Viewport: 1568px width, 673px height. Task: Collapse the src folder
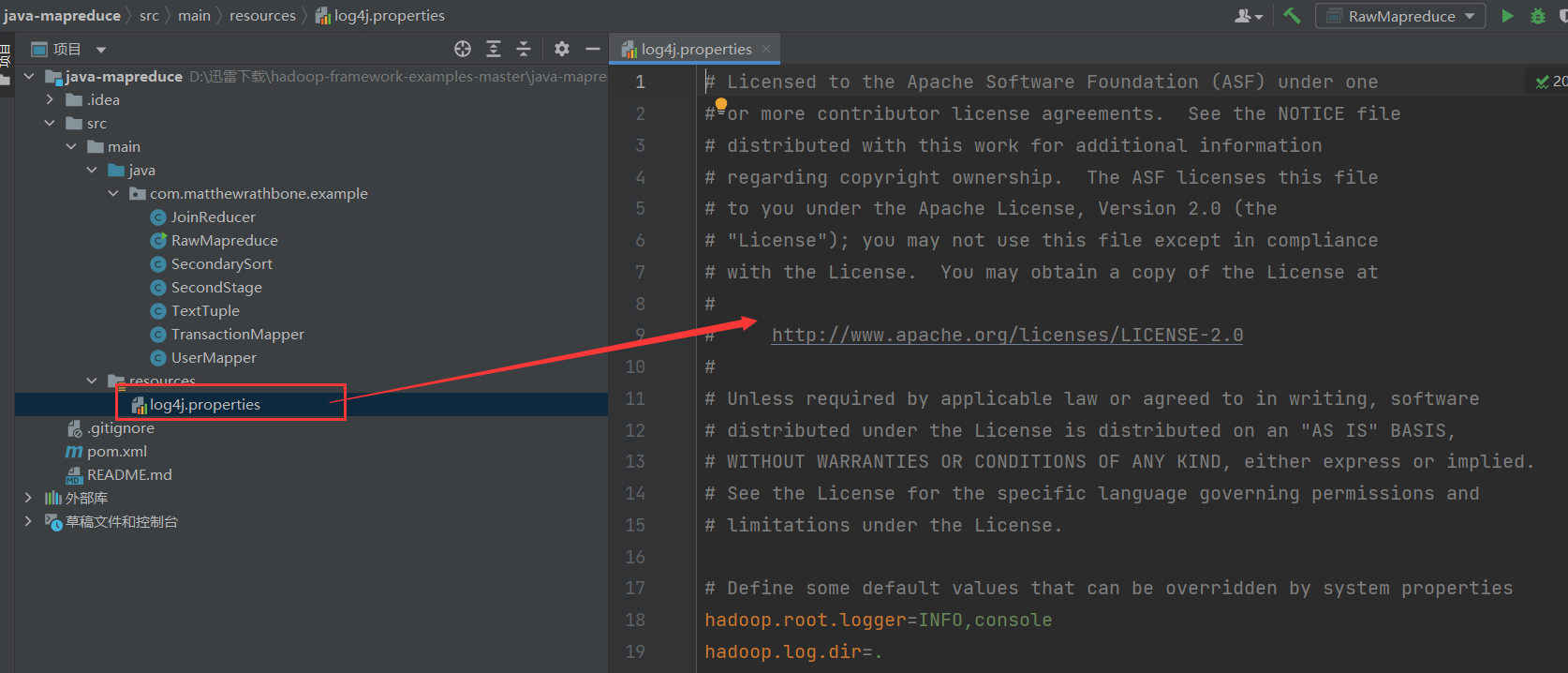pyautogui.click(x=51, y=123)
